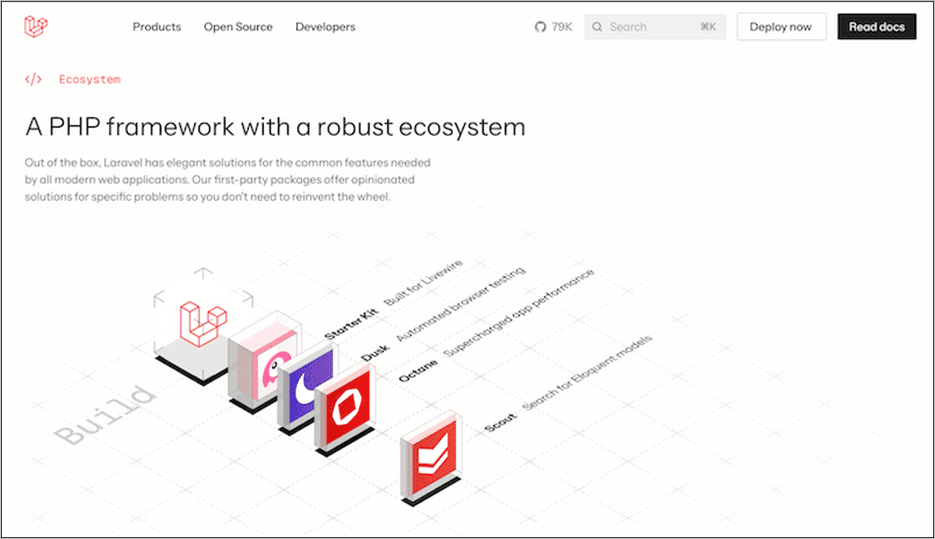Image resolution: width=935 pixels, height=539 pixels.
Task: Click the ⌘K shortcut hint in search
Action: click(708, 27)
